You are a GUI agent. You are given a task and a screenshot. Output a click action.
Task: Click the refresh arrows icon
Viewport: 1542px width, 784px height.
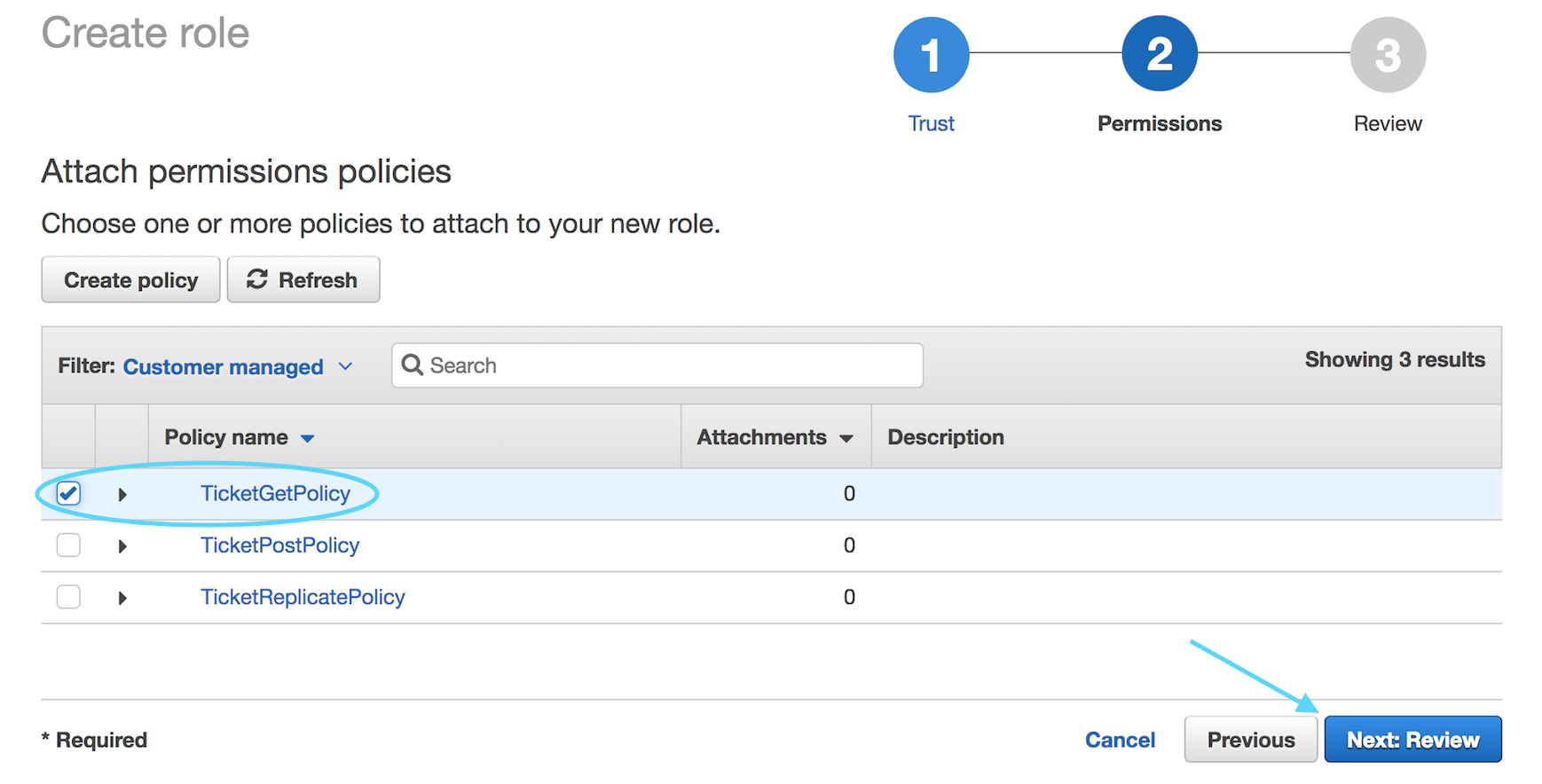(x=257, y=279)
